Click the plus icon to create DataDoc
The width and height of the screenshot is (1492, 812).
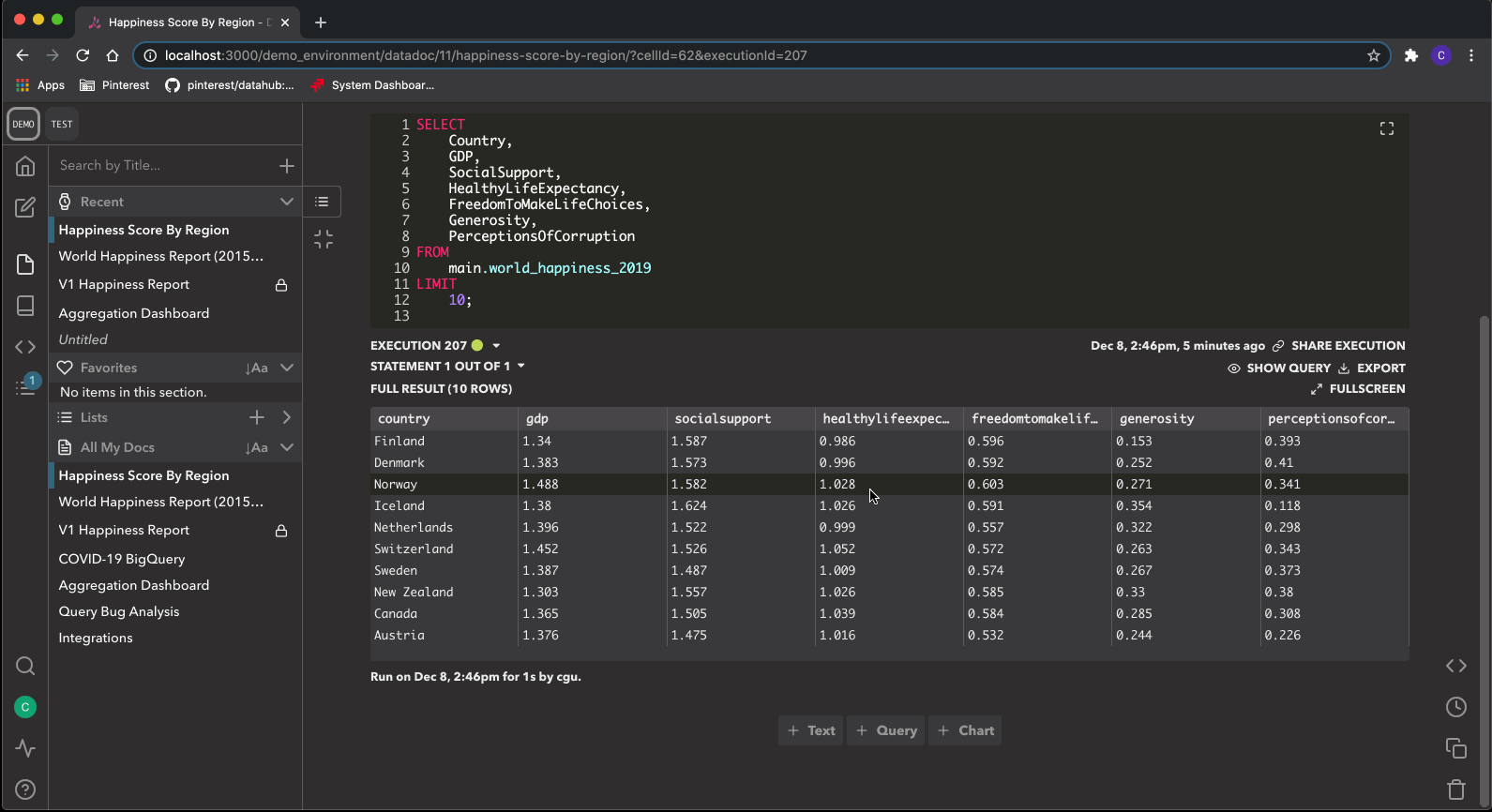[x=287, y=166]
